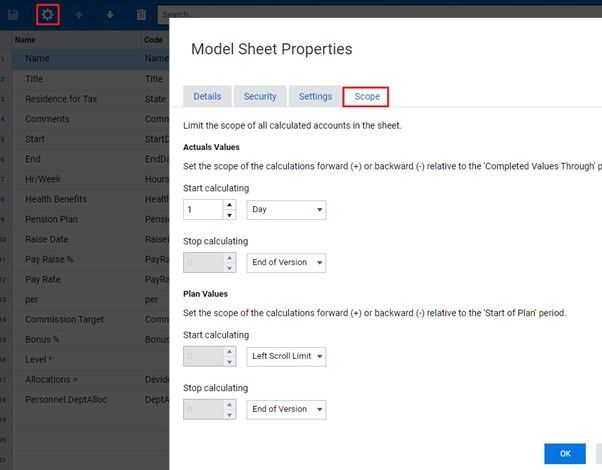Open sheet properties gear icon
Screen dimensions: 602x470
coord(47,15)
